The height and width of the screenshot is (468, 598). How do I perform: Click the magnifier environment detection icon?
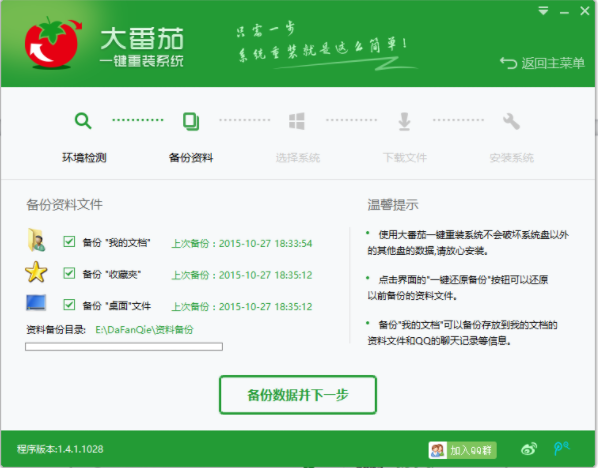coord(83,121)
